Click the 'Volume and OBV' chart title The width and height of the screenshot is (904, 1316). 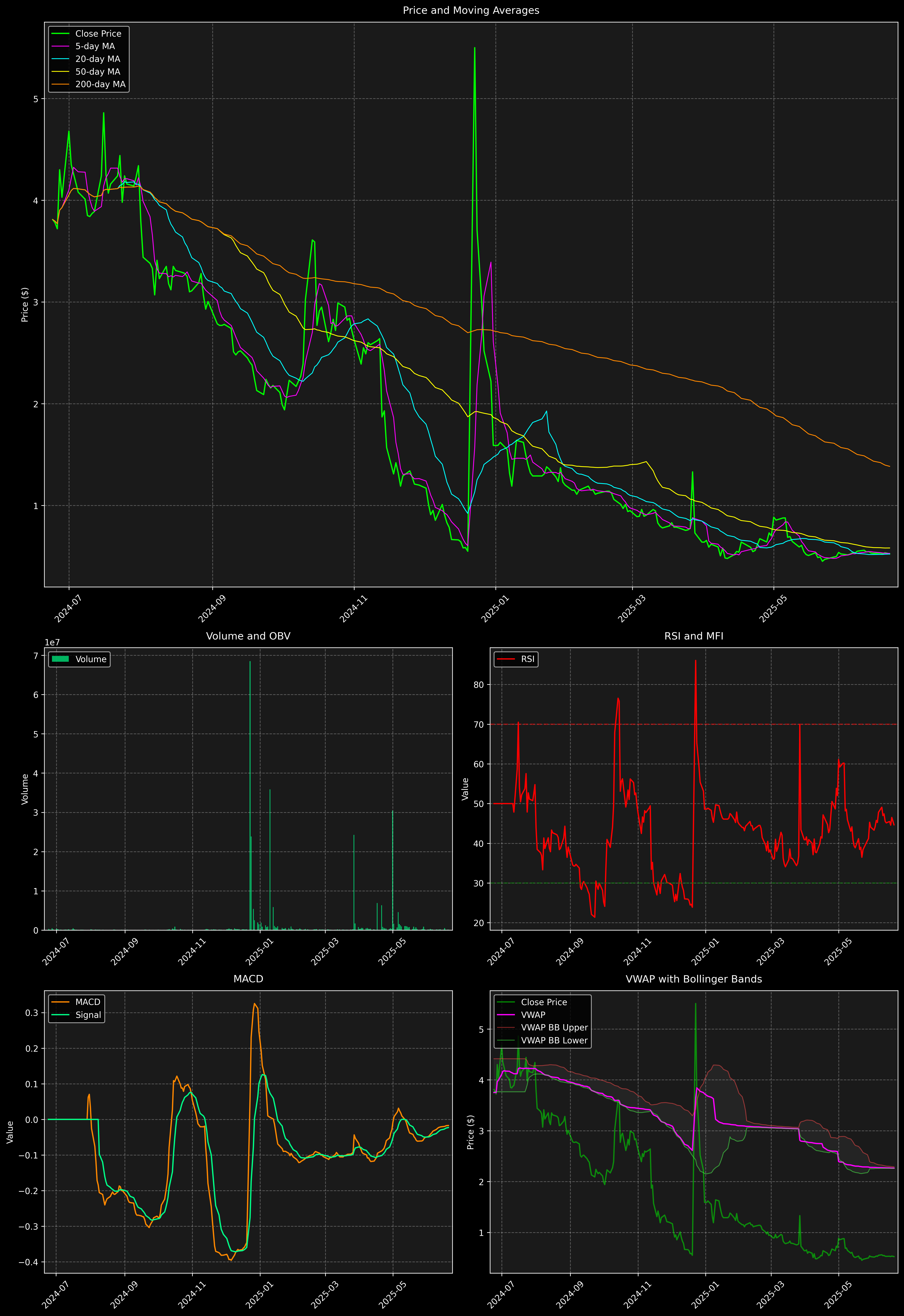point(248,636)
